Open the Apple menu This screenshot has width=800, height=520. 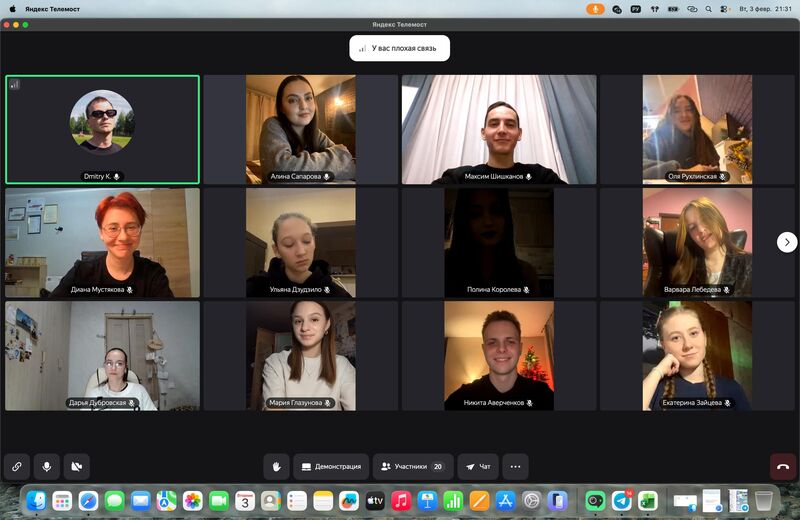pos(12,8)
